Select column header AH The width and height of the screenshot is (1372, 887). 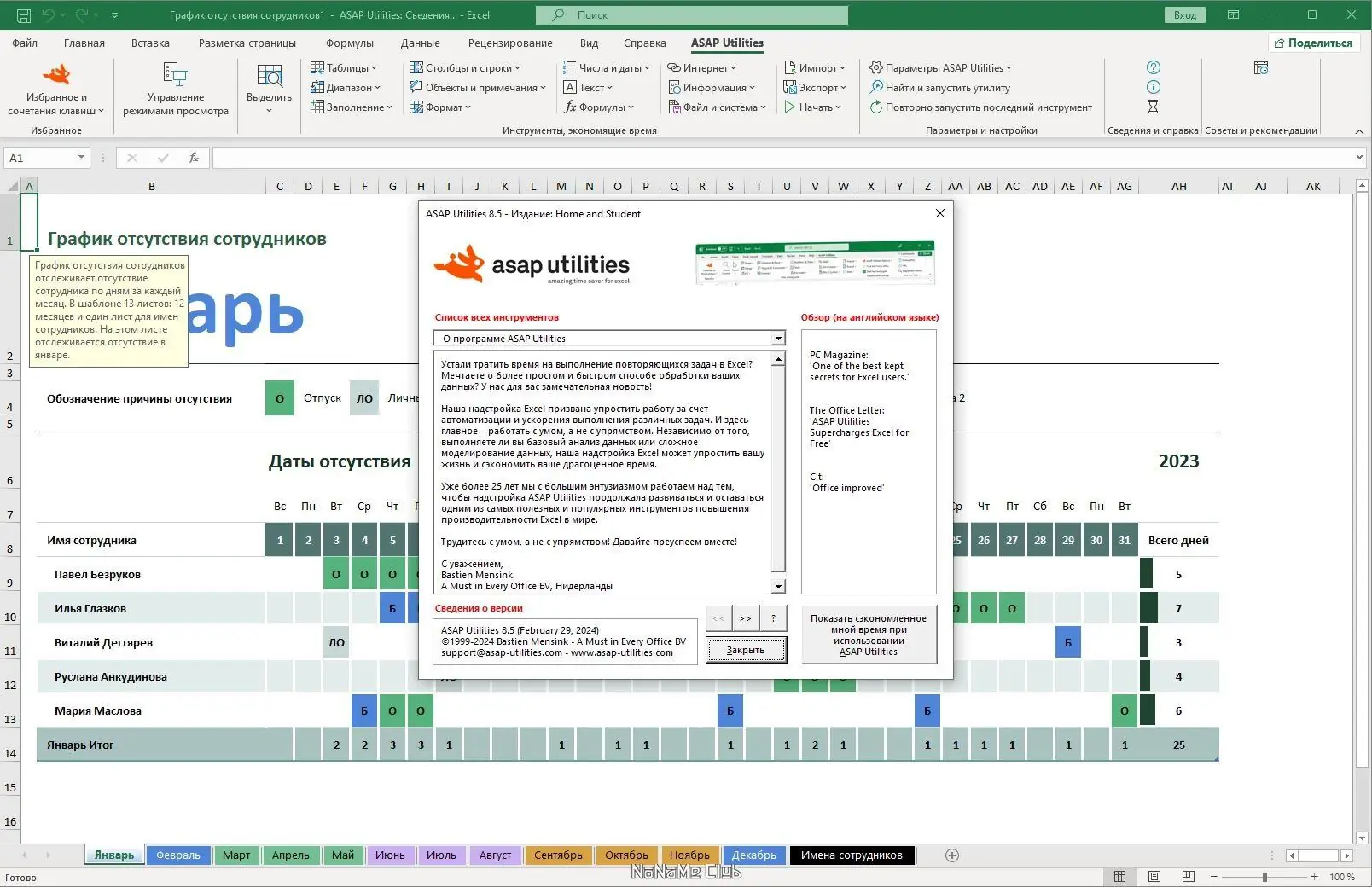pyautogui.click(x=1178, y=186)
